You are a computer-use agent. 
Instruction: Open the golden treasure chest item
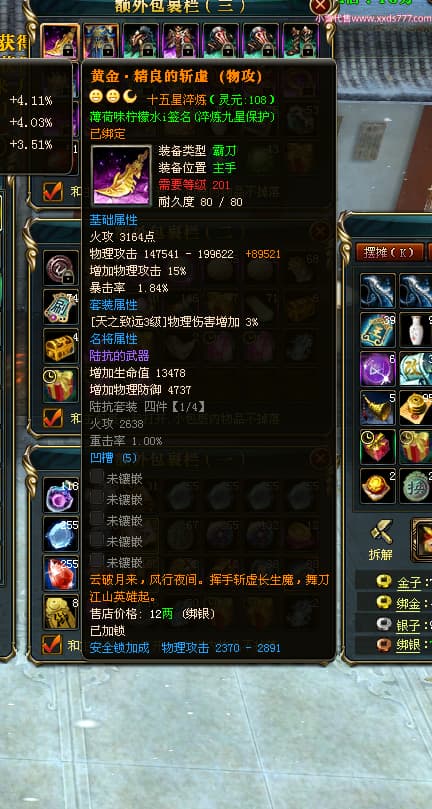(x=60, y=345)
